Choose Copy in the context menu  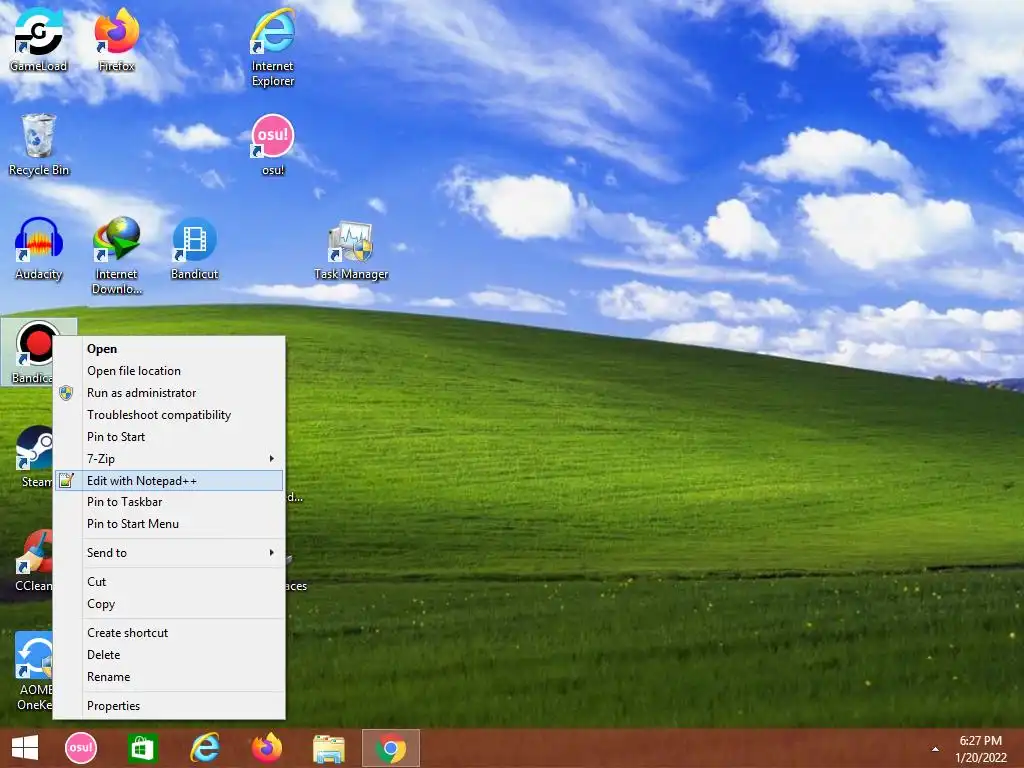[x=169, y=604]
